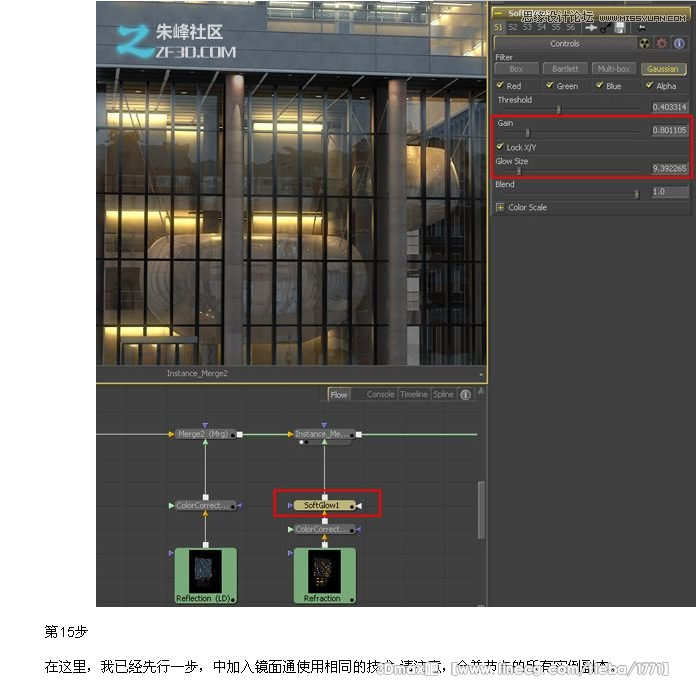Select the Bartlett filter button
The image size is (698, 686).
point(565,69)
